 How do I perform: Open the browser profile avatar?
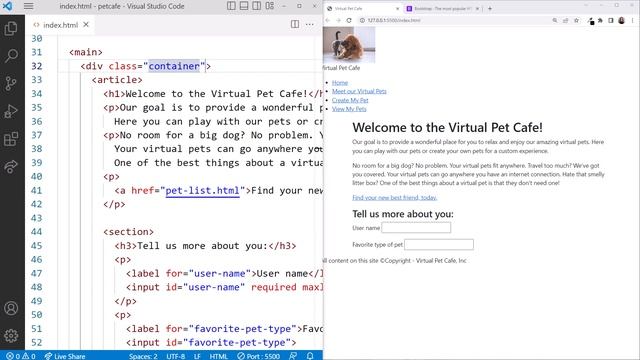622,20
